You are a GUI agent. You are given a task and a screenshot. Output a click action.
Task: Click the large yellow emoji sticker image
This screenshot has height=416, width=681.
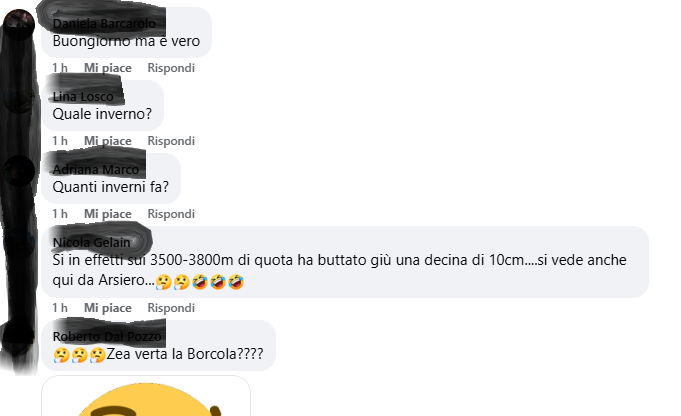pyautogui.click(x=146, y=396)
